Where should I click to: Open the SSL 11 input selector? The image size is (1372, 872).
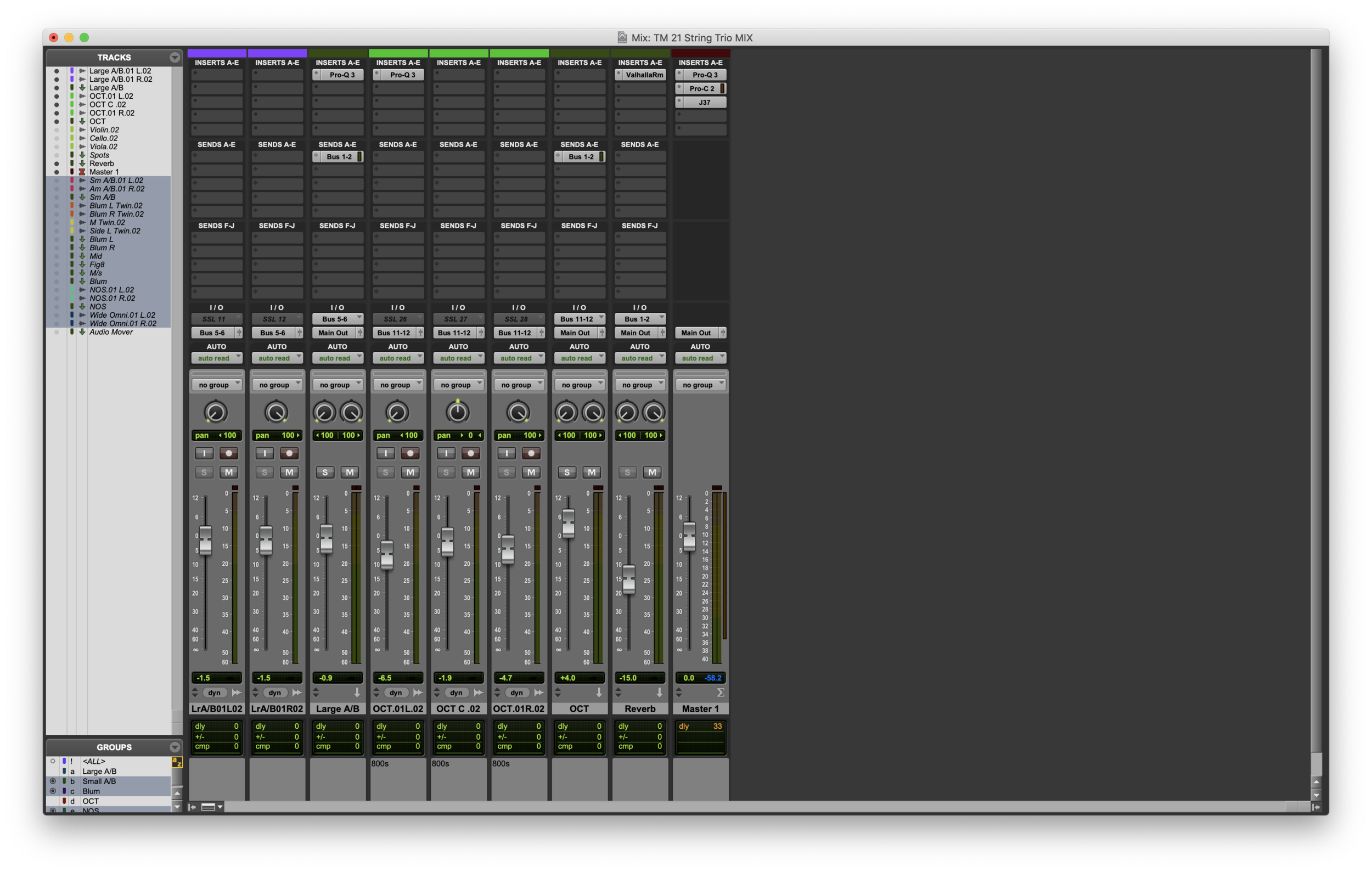tap(217, 319)
